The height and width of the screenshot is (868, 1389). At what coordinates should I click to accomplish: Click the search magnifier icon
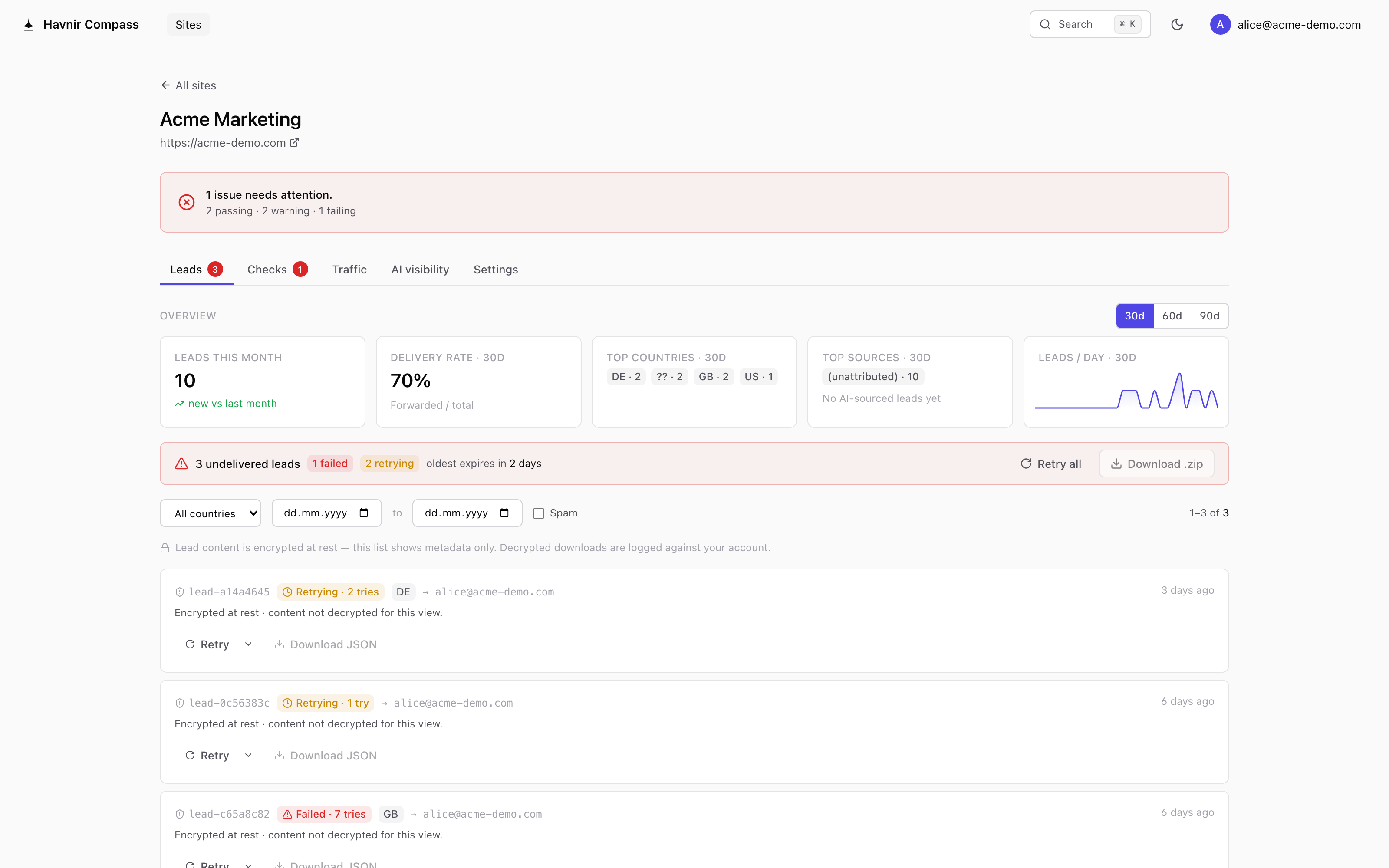pos(1045,24)
